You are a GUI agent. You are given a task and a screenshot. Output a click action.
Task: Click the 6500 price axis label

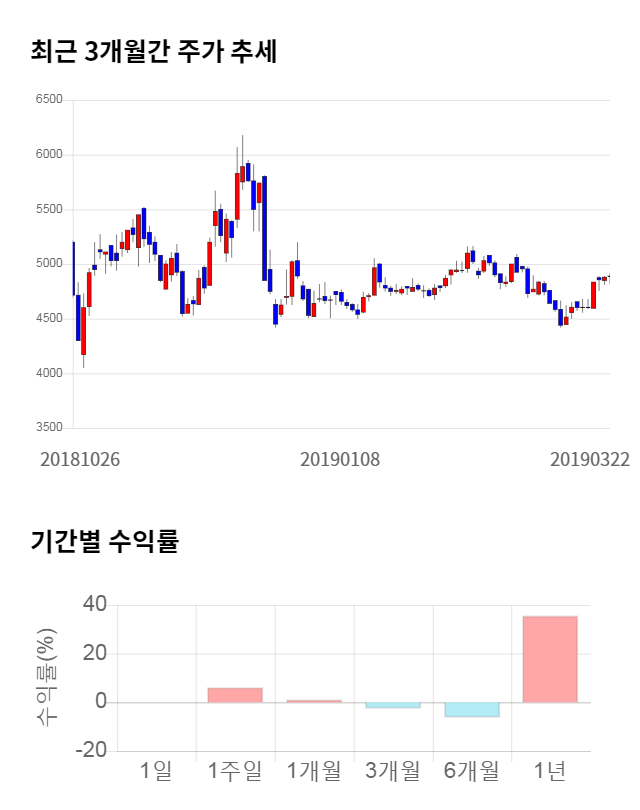pos(48,100)
